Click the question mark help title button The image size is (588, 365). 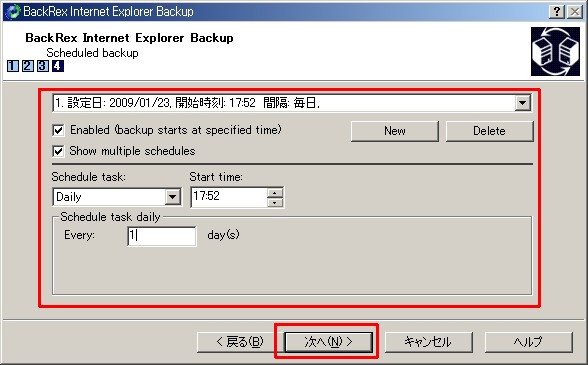point(557,12)
